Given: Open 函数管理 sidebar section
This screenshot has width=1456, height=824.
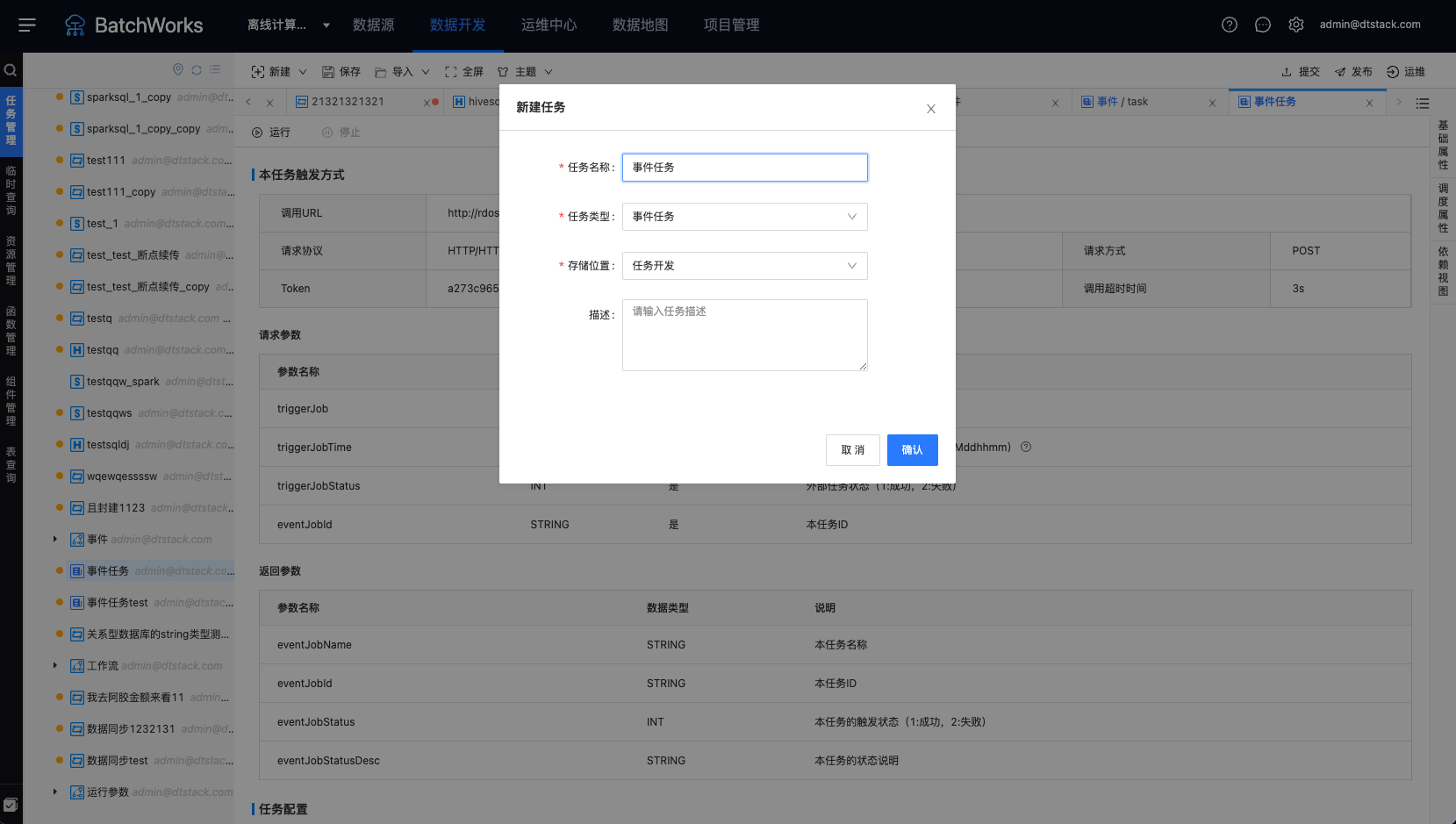Looking at the screenshot, I should (x=11, y=331).
